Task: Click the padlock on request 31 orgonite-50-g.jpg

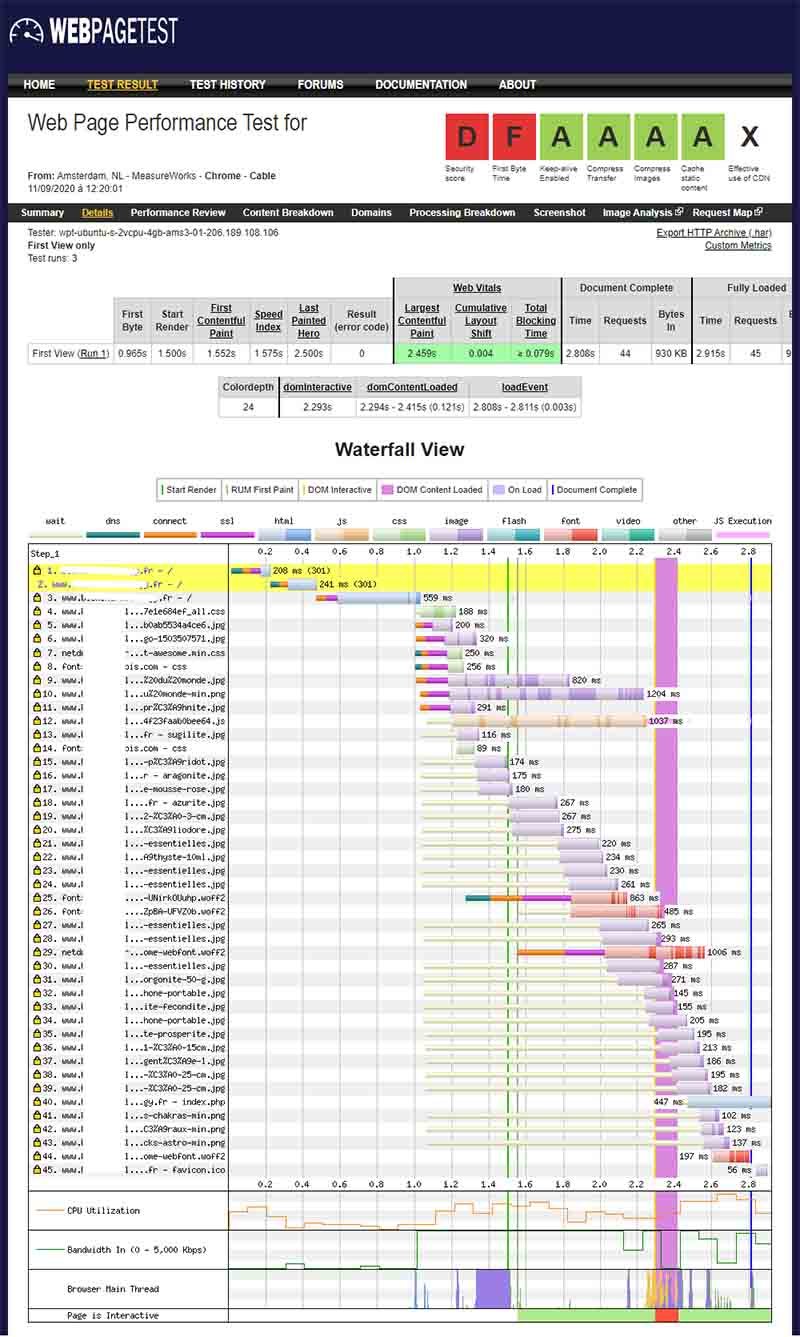Action: pos(36,979)
